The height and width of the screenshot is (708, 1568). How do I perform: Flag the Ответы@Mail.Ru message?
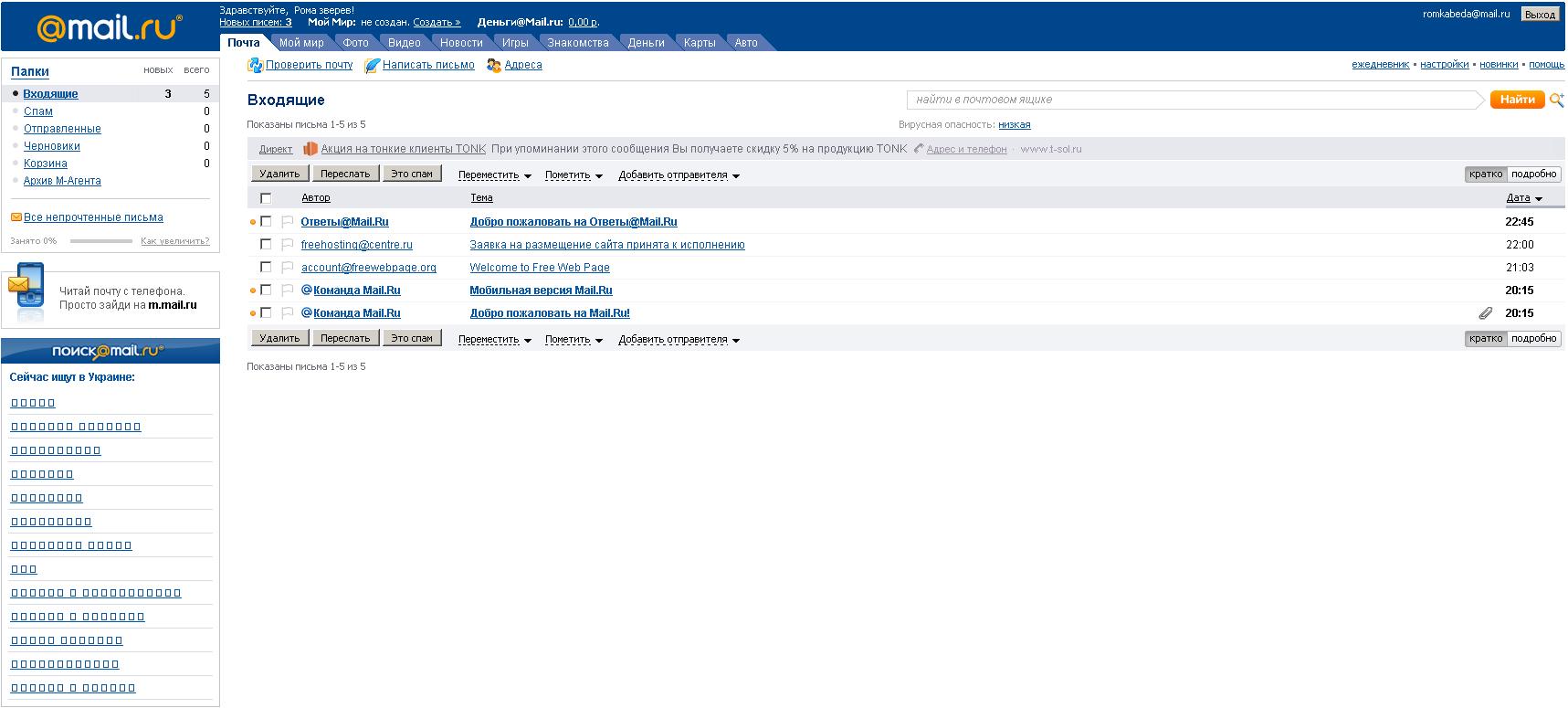[287, 222]
